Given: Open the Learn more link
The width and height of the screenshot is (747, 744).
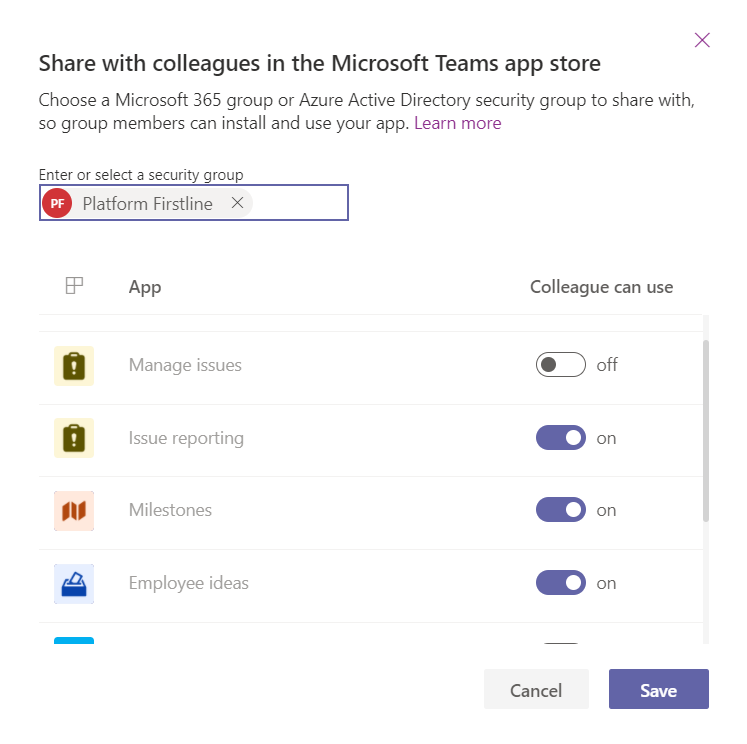Looking at the screenshot, I should 457,123.
